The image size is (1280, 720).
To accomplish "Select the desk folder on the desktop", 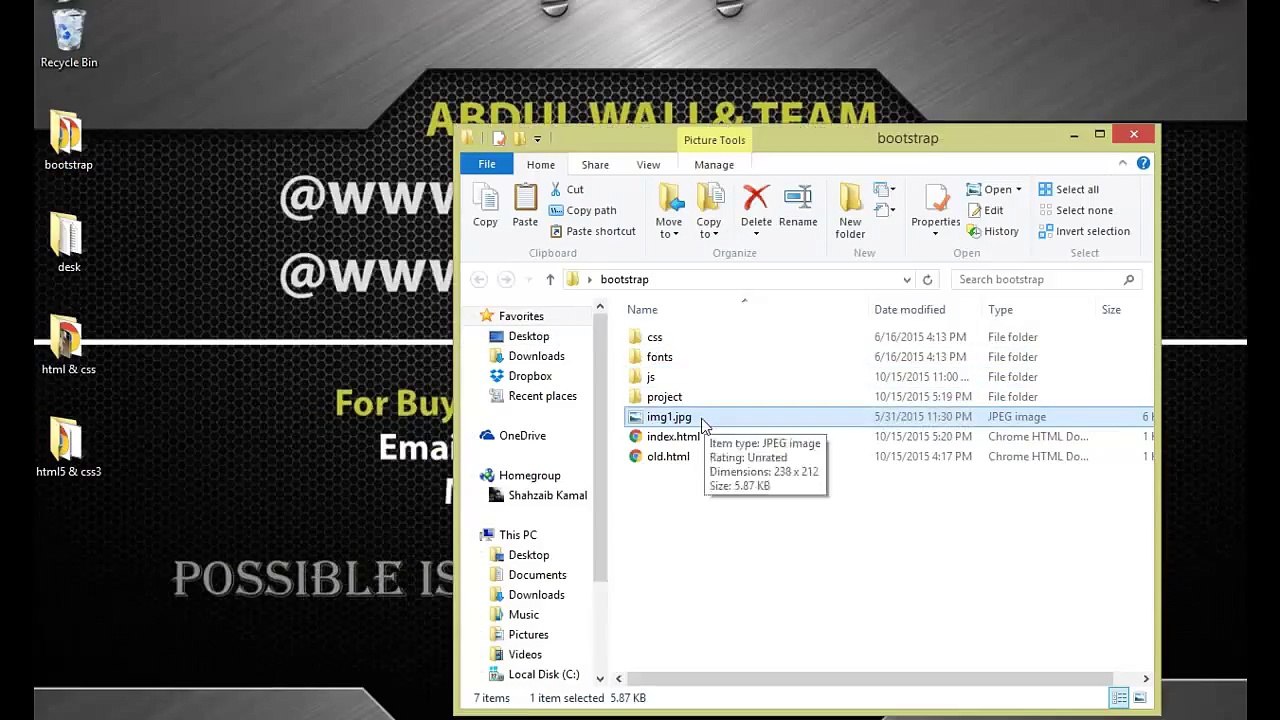I will (x=69, y=242).
